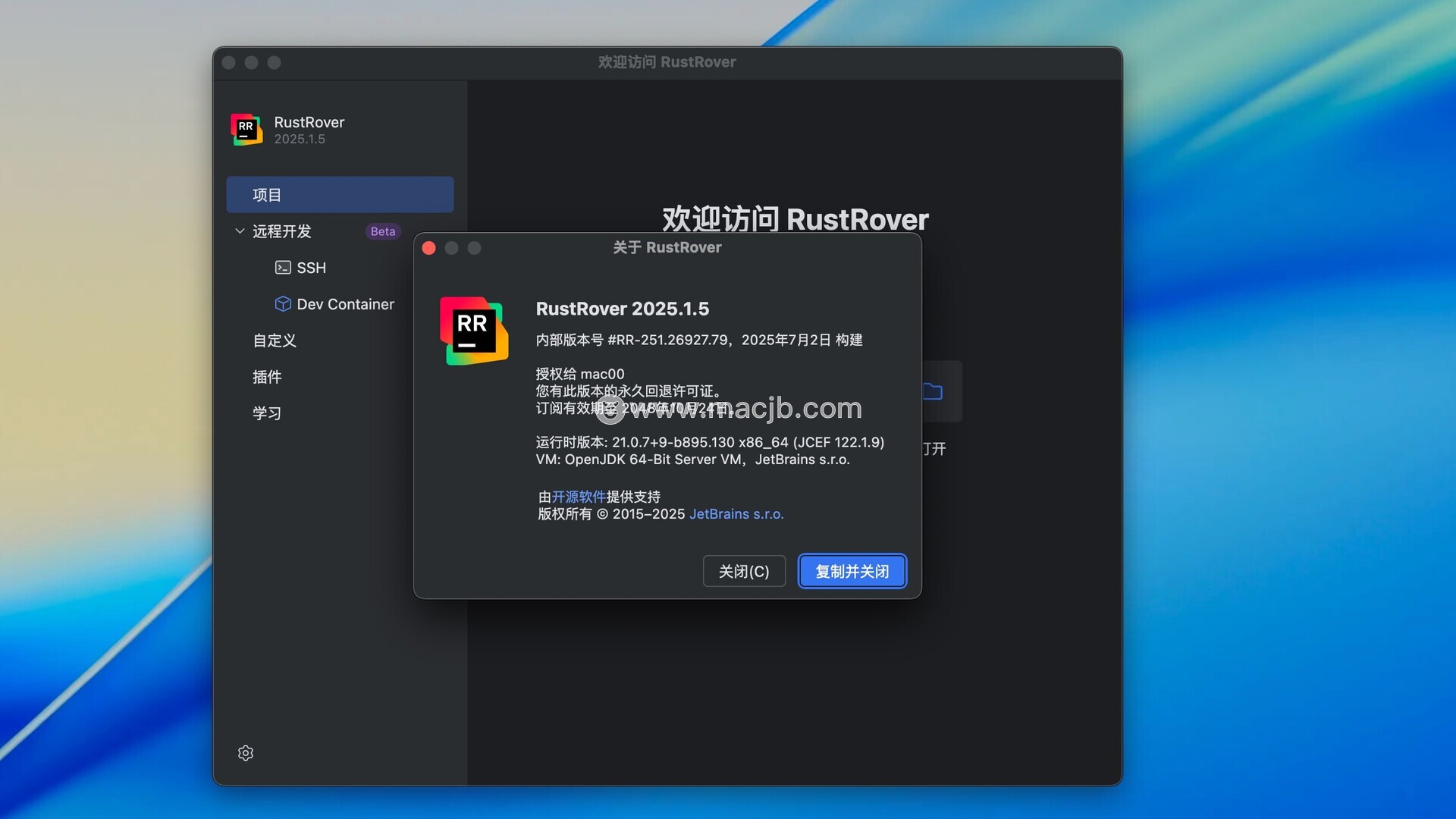Image resolution: width=1456 pixels, height=819 pixels.
Task: Click the large RustRover logo in the About dialog
Action: tap(474, 331)
